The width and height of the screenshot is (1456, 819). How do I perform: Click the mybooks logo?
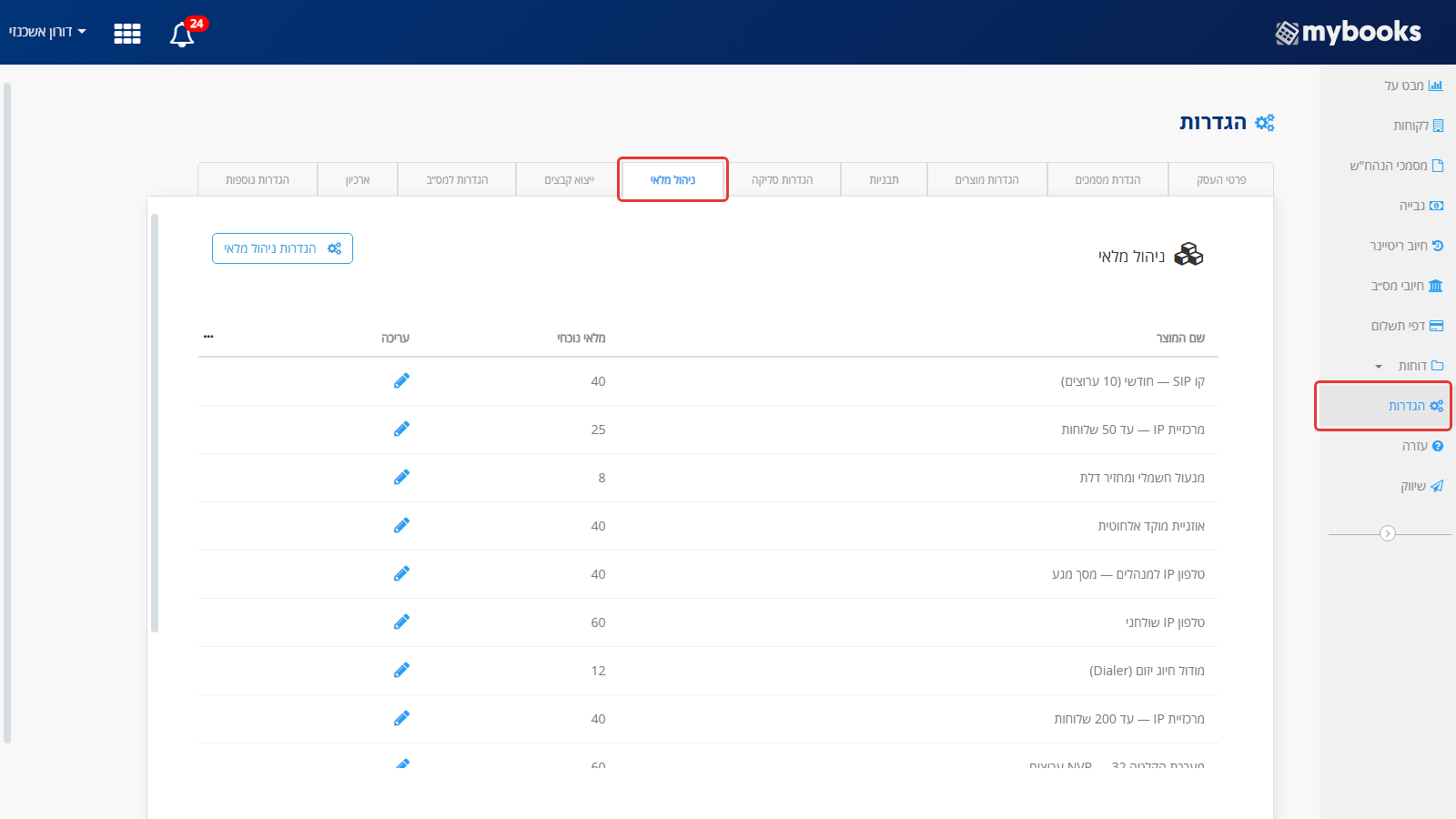pos(1348,33)
